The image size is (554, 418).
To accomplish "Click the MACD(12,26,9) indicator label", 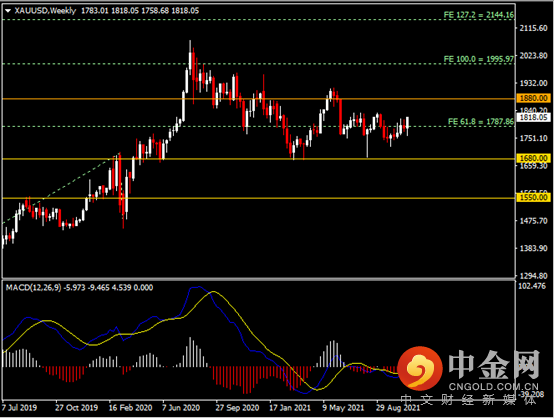I will [x=34, y=287].
